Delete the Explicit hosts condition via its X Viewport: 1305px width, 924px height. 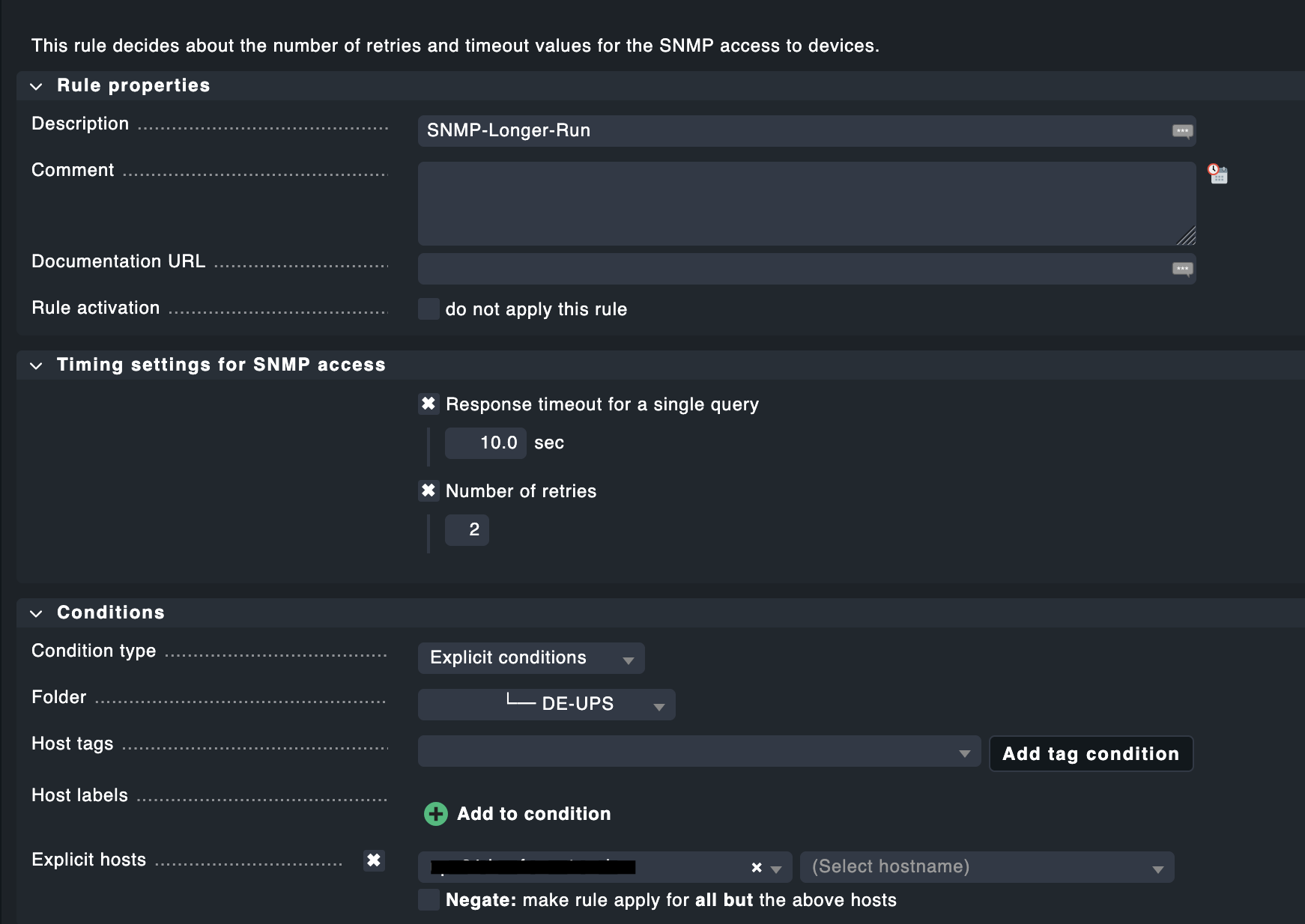point(374,861)
